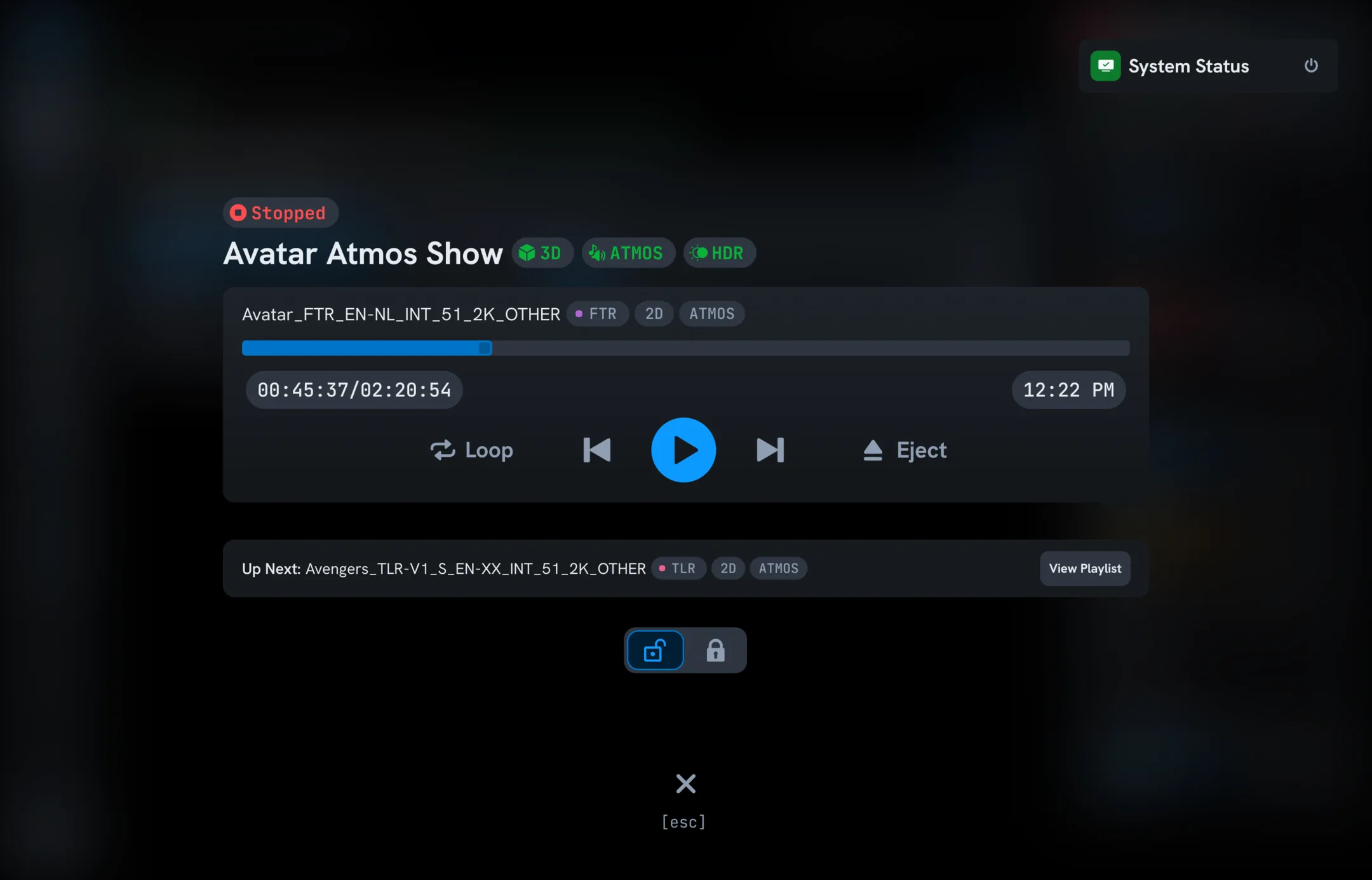Viewport: 1372px width, 880px height.
Task: Click the unfilled part of the progress bar
Action: coord(810,348)
